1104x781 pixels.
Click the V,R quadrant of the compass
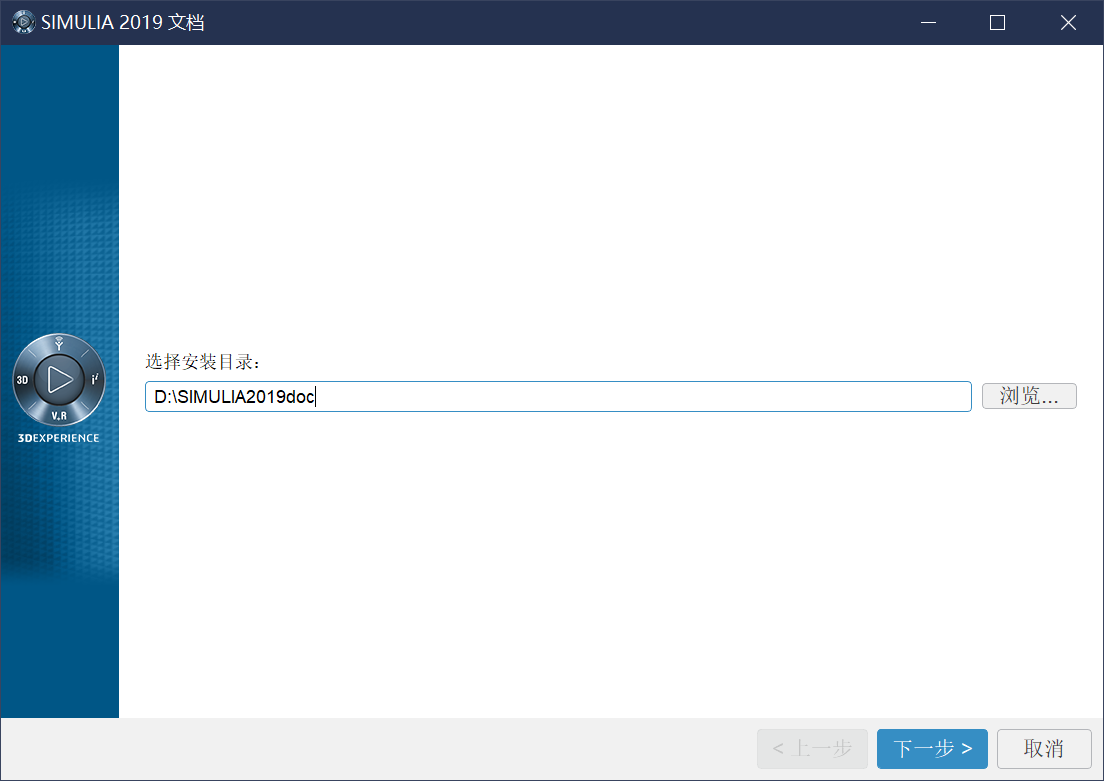pos(59,414)
